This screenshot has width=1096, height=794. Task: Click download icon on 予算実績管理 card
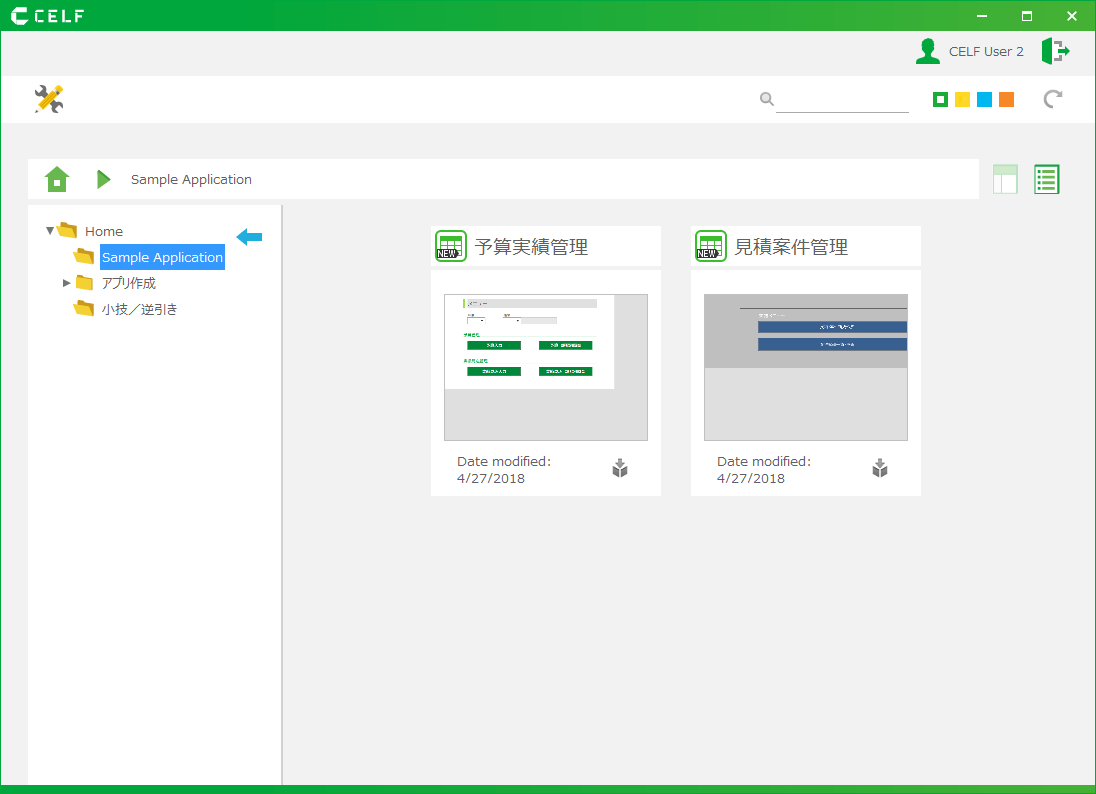pos(620,468)
